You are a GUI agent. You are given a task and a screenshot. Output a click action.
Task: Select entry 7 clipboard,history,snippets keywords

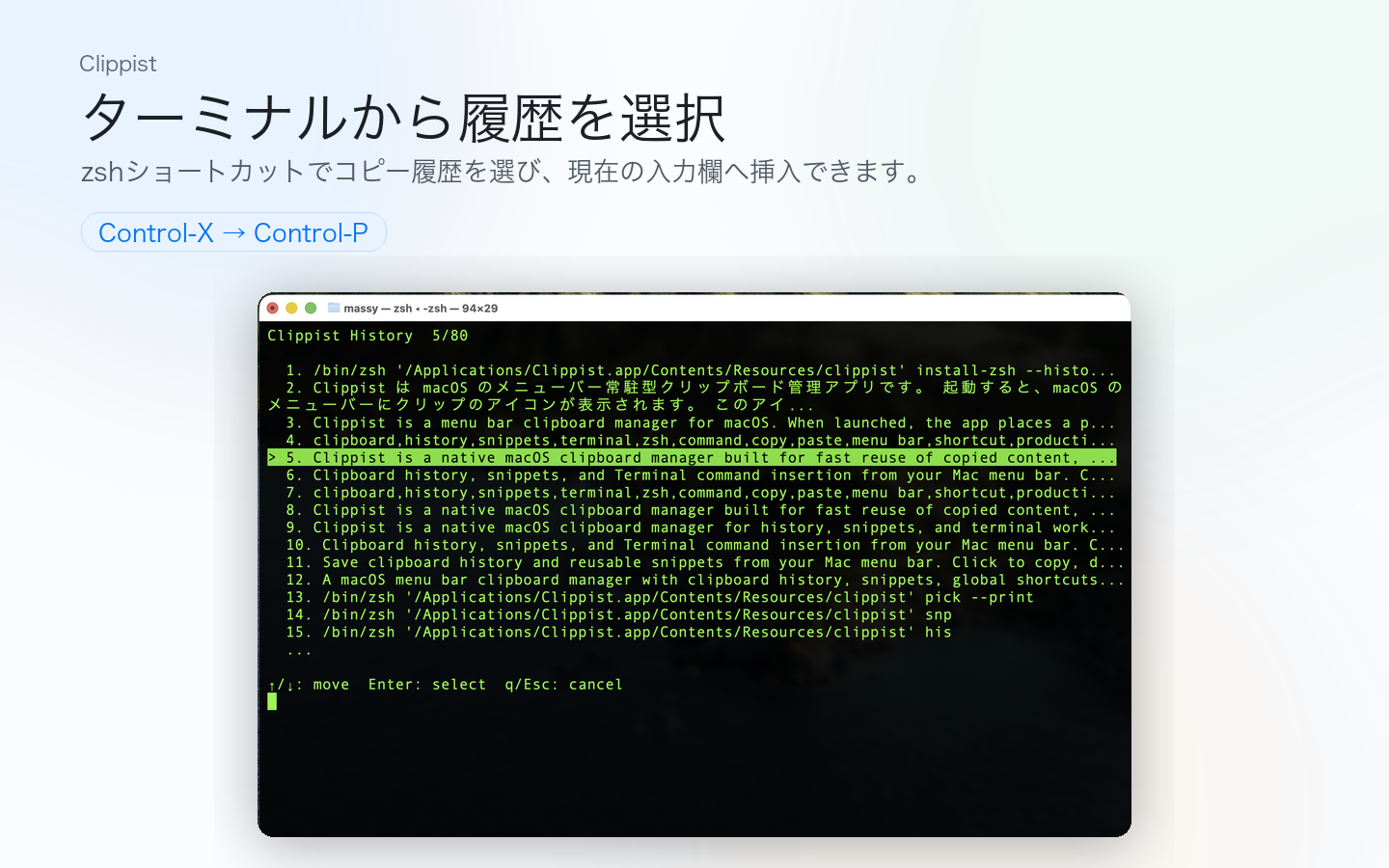700,492
